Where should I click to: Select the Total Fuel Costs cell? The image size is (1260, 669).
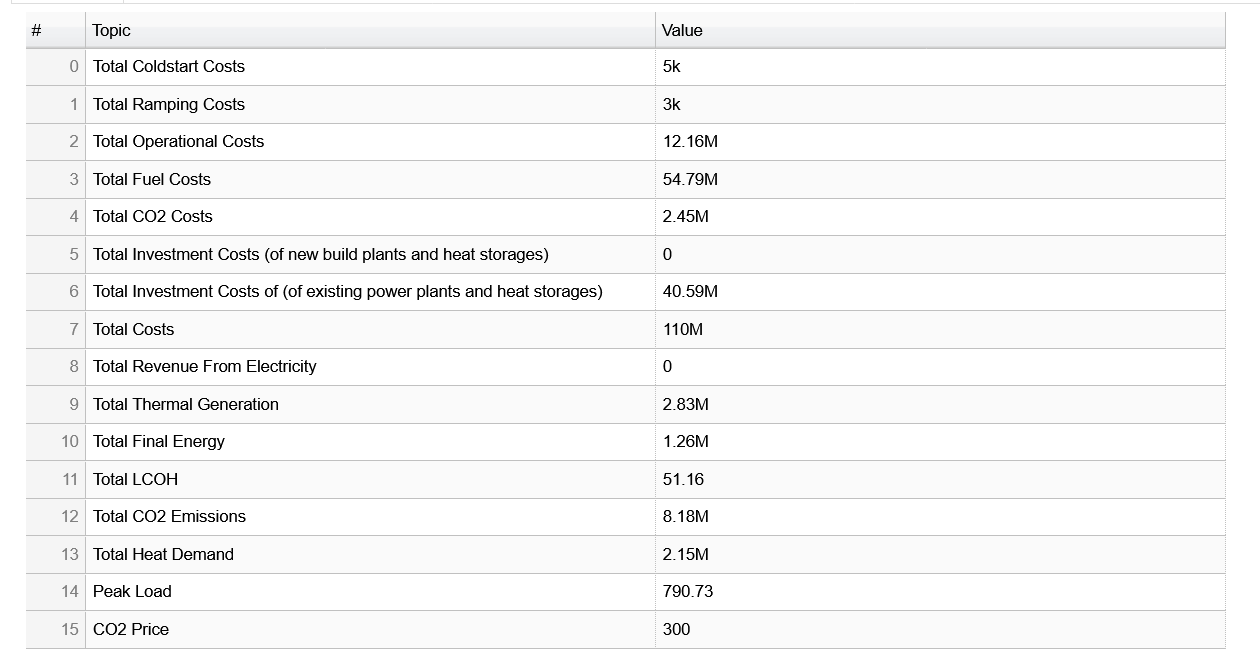[370, 179]
